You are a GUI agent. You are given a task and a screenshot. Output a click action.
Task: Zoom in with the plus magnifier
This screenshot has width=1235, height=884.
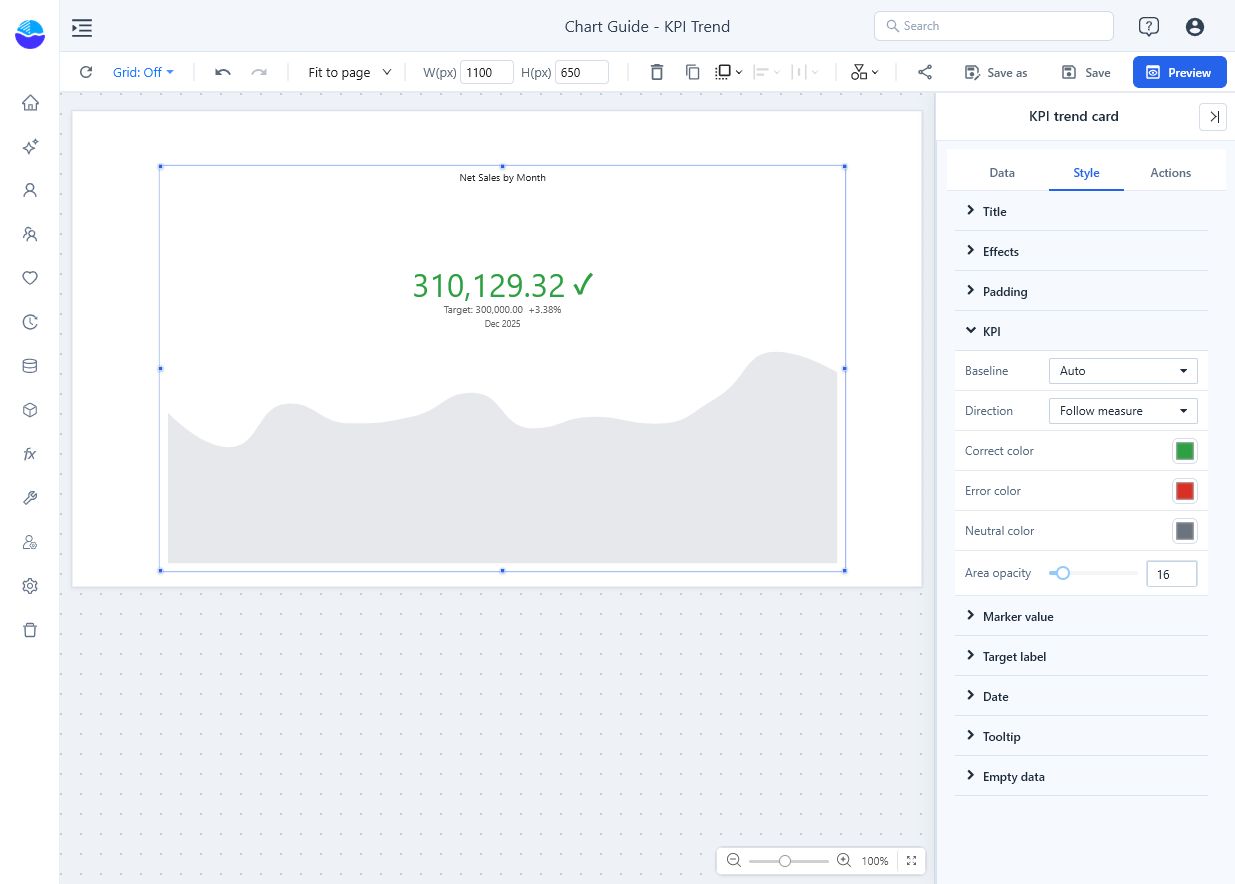(x=844, y=860)
